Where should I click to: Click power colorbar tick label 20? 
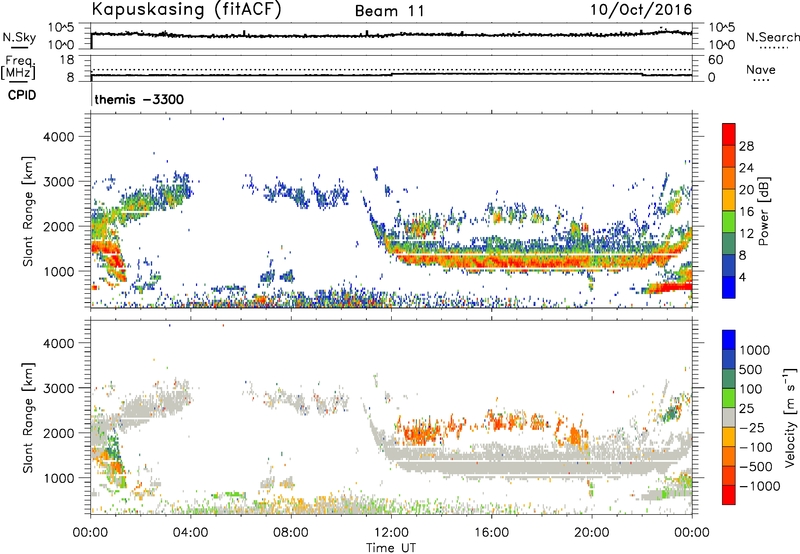coord(746,190)
